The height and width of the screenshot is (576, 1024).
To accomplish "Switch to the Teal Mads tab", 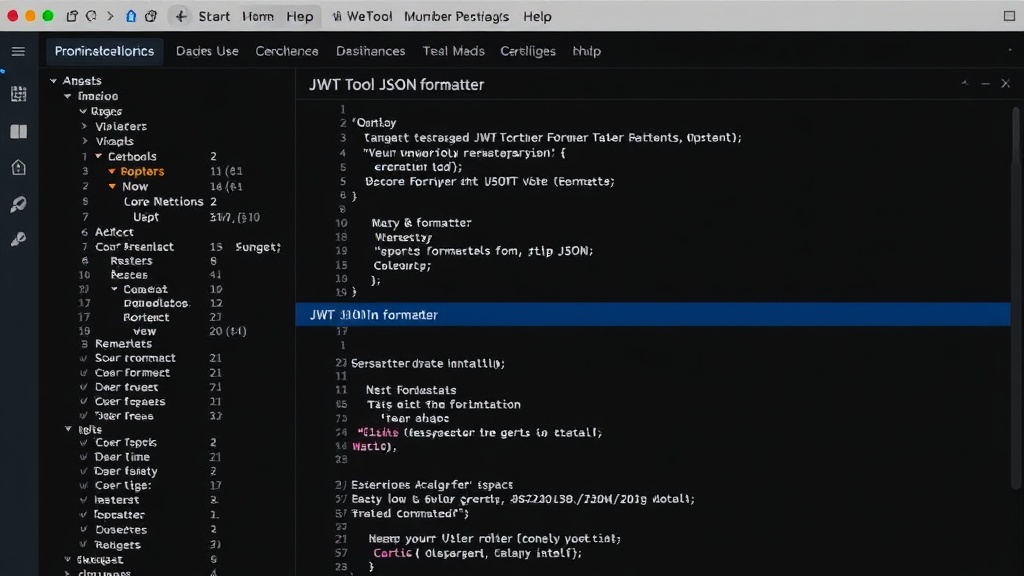I will coord(453,51).
